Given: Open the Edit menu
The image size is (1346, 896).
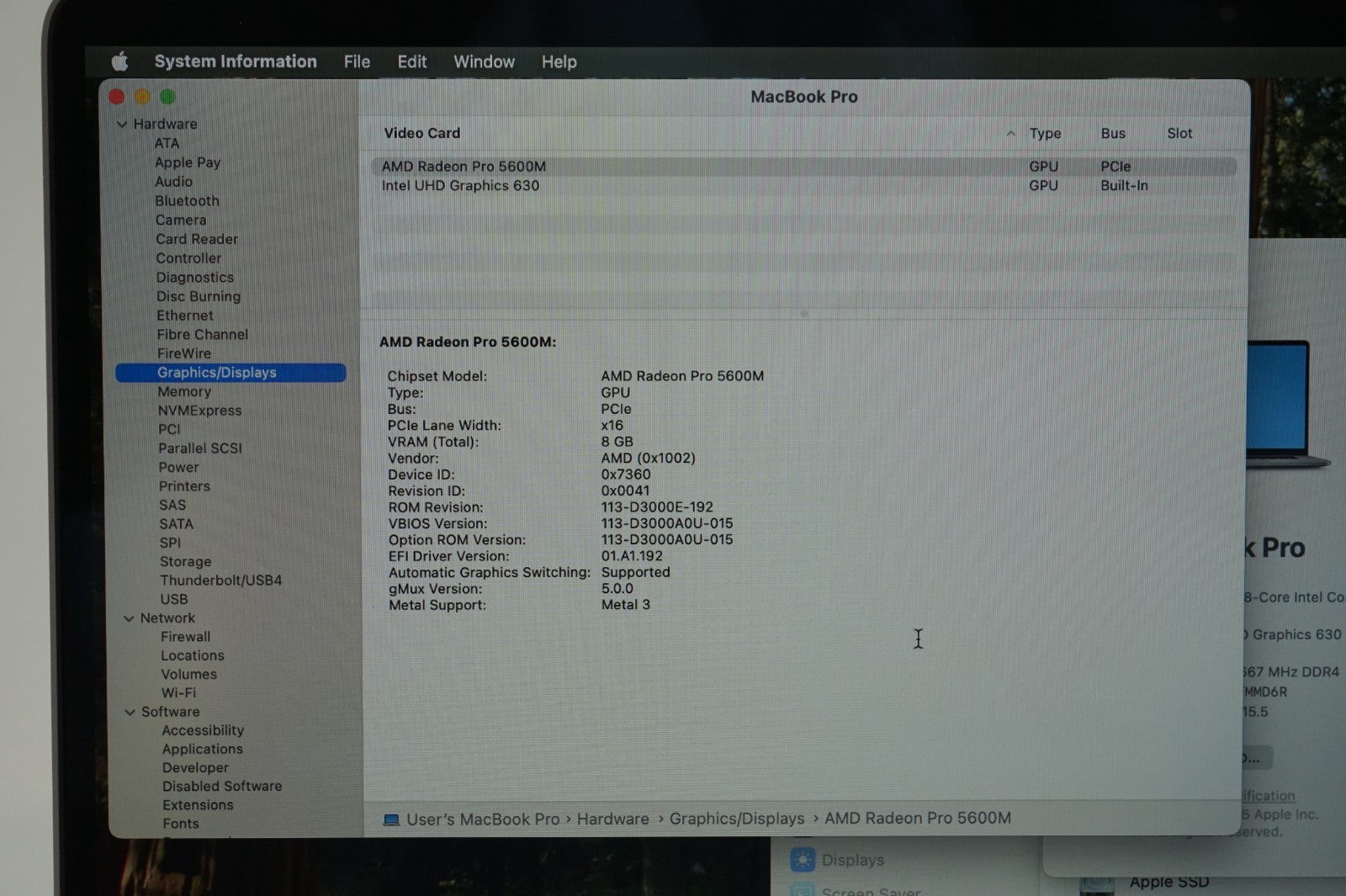Looking at the screenshot, I should [x=412, y=61].
